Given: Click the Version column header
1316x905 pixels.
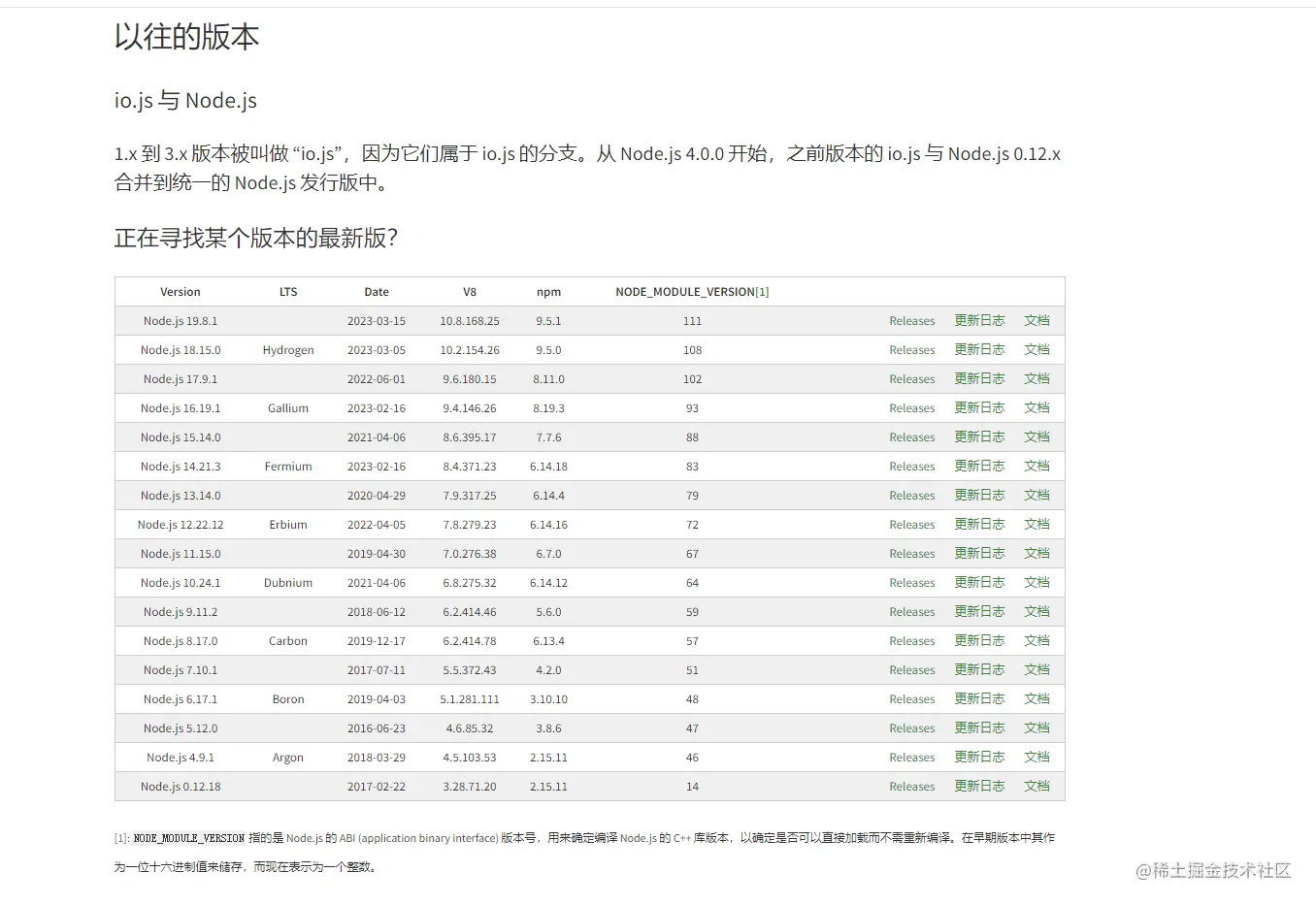Looking at the screenshot, I should 181,292.
